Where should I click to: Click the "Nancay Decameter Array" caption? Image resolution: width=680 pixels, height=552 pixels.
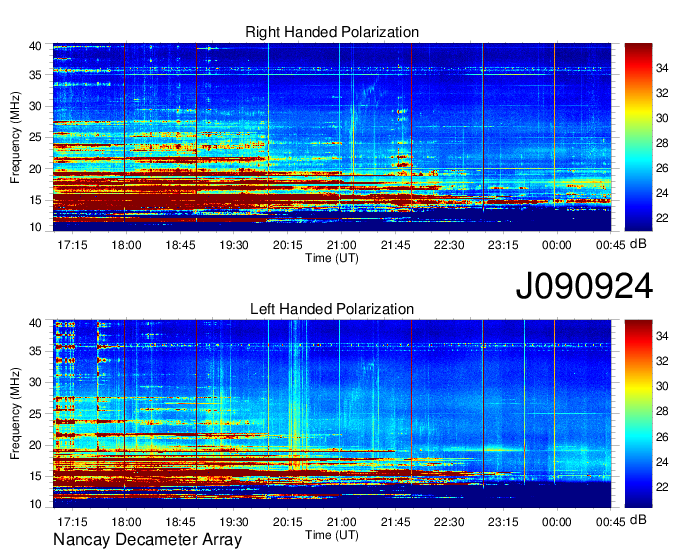point(147,540)
